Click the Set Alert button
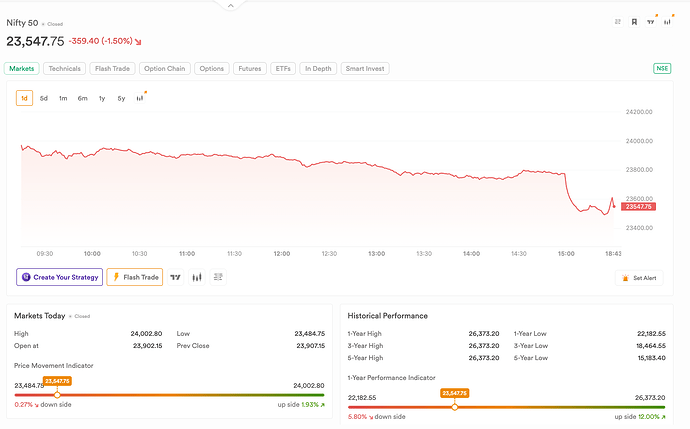690x429 pixels. [x=639, y=278]
